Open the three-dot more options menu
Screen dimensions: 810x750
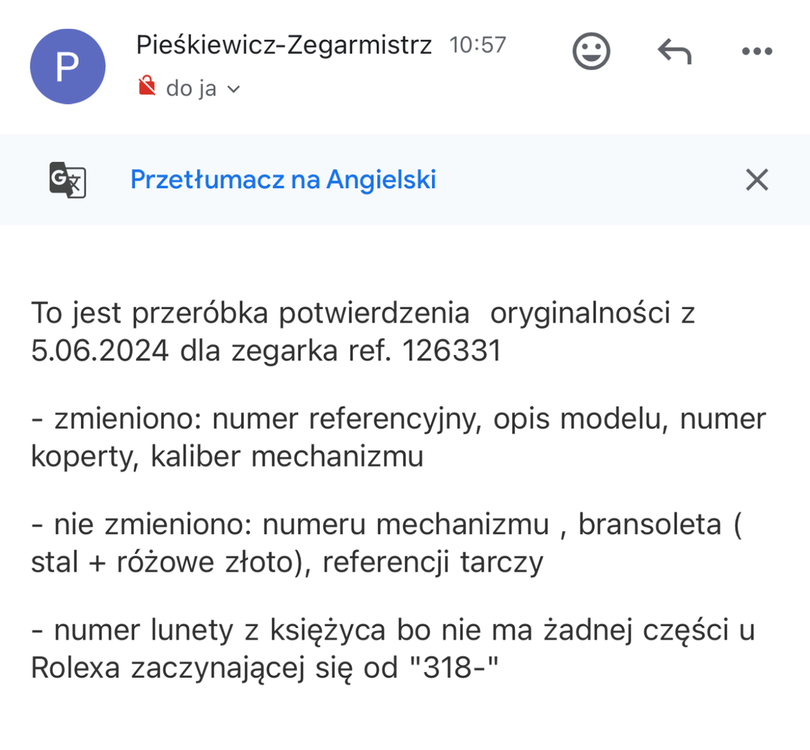click(x=757, y=51)
